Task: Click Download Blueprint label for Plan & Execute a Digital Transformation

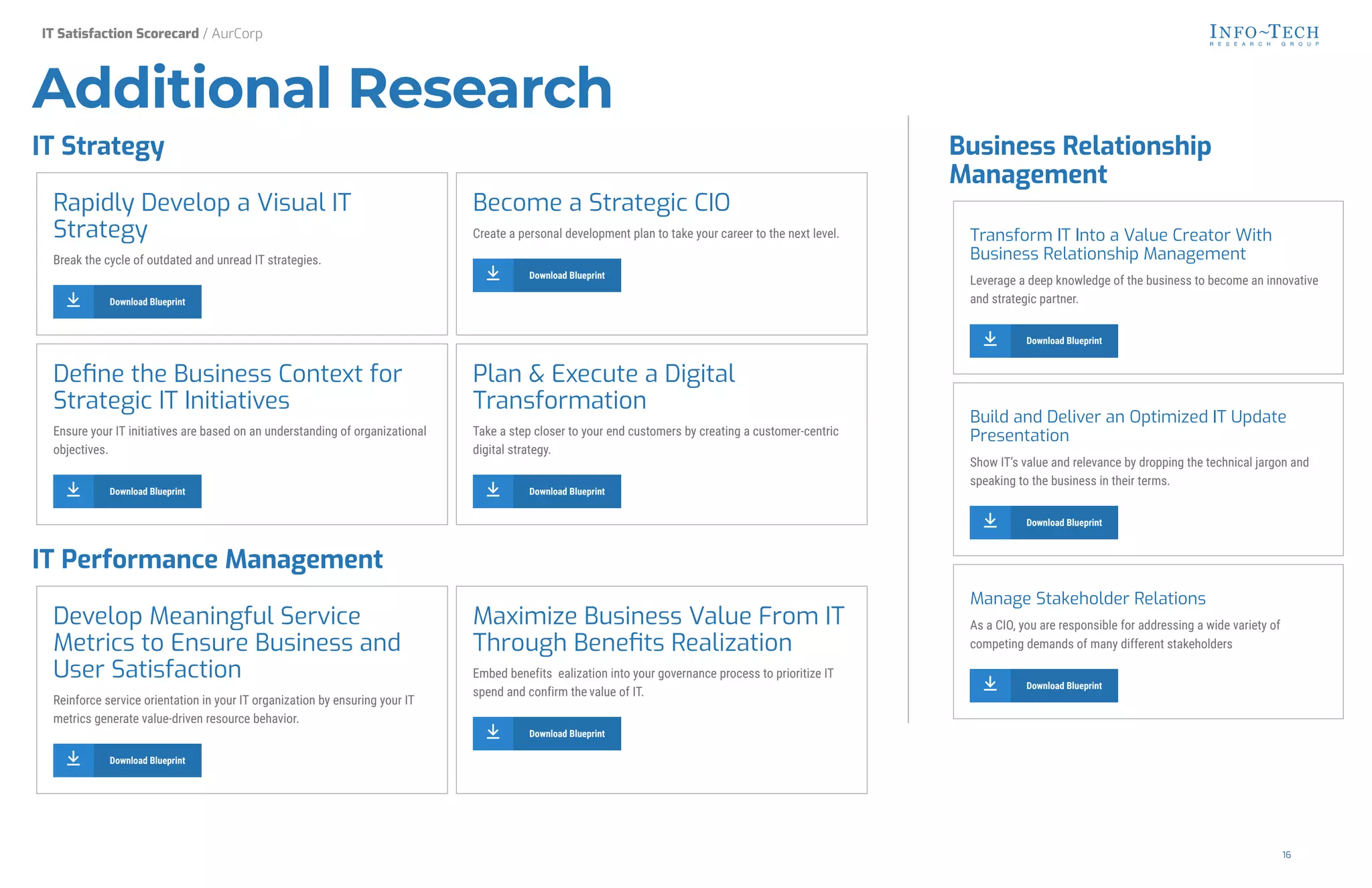Action: pos(567,491)
